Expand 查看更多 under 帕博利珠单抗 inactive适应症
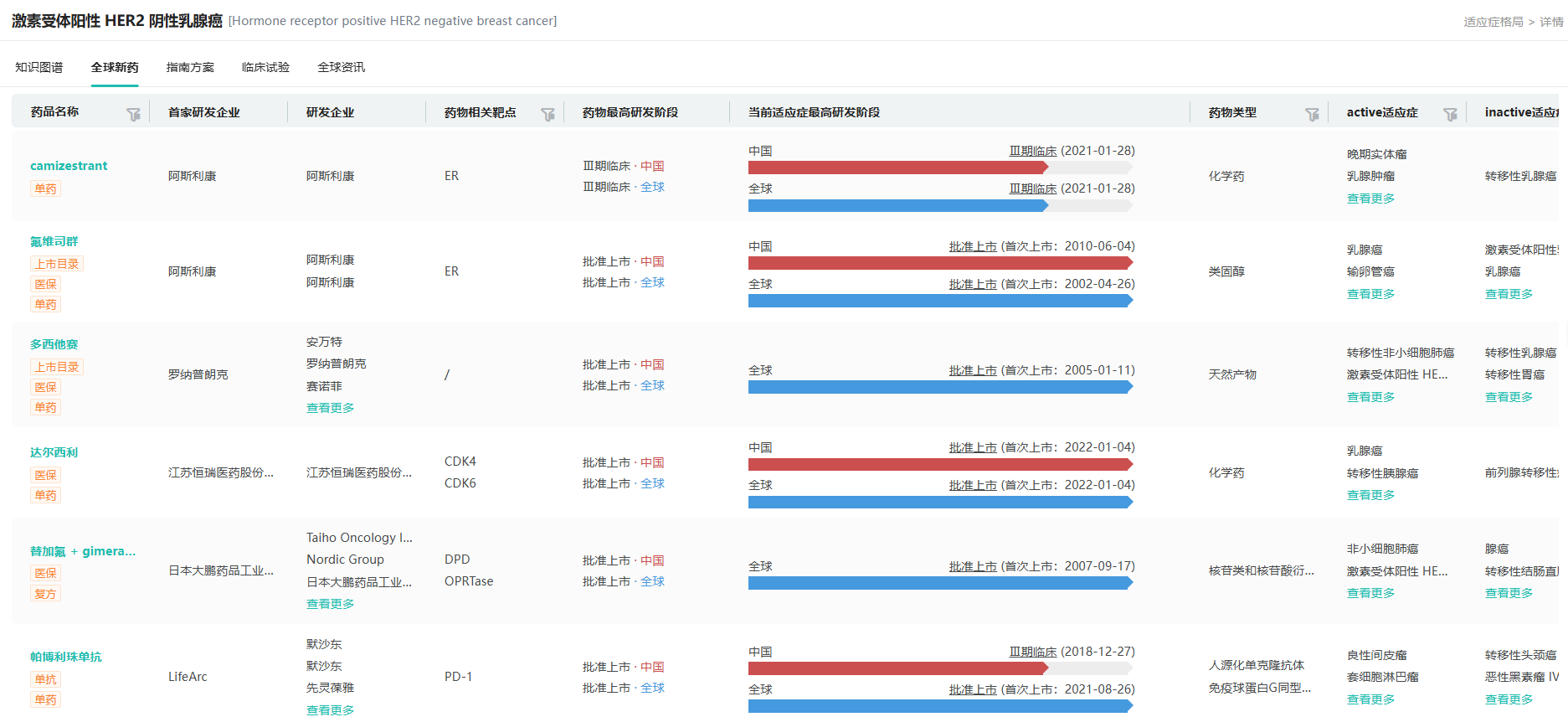 [1509, 699]
